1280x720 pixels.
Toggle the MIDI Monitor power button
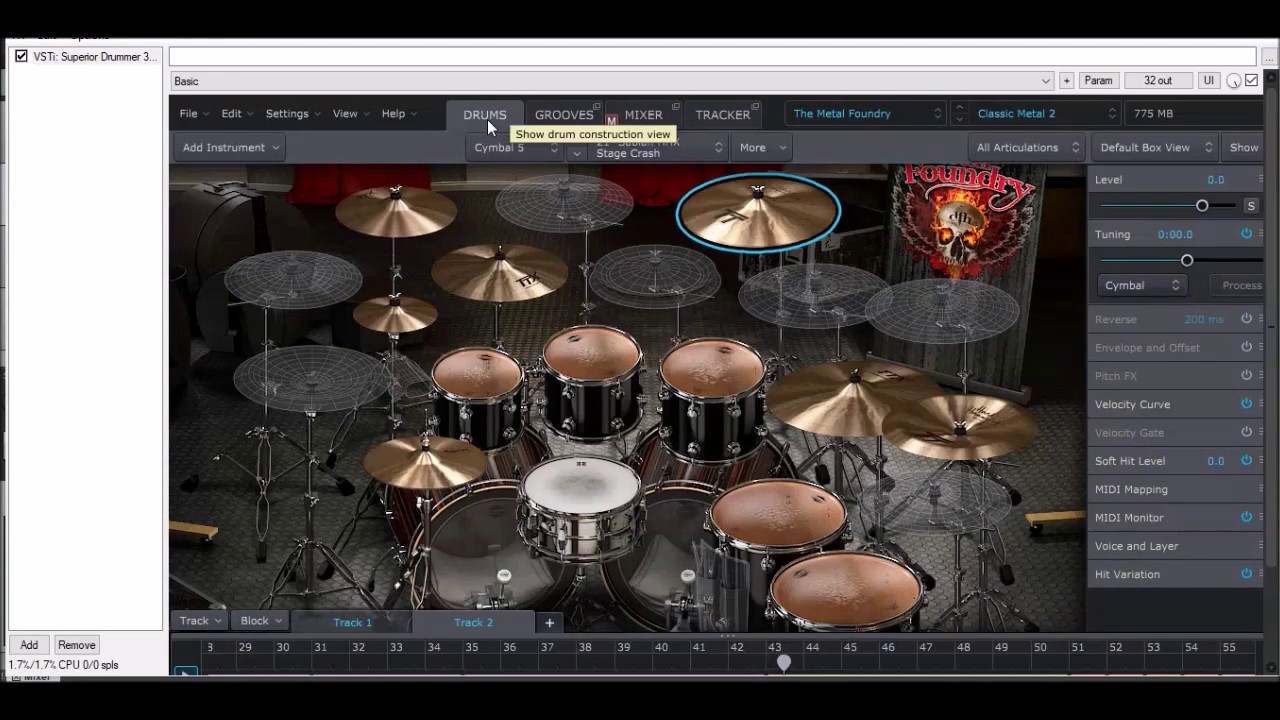click(x=1246, y=517)
